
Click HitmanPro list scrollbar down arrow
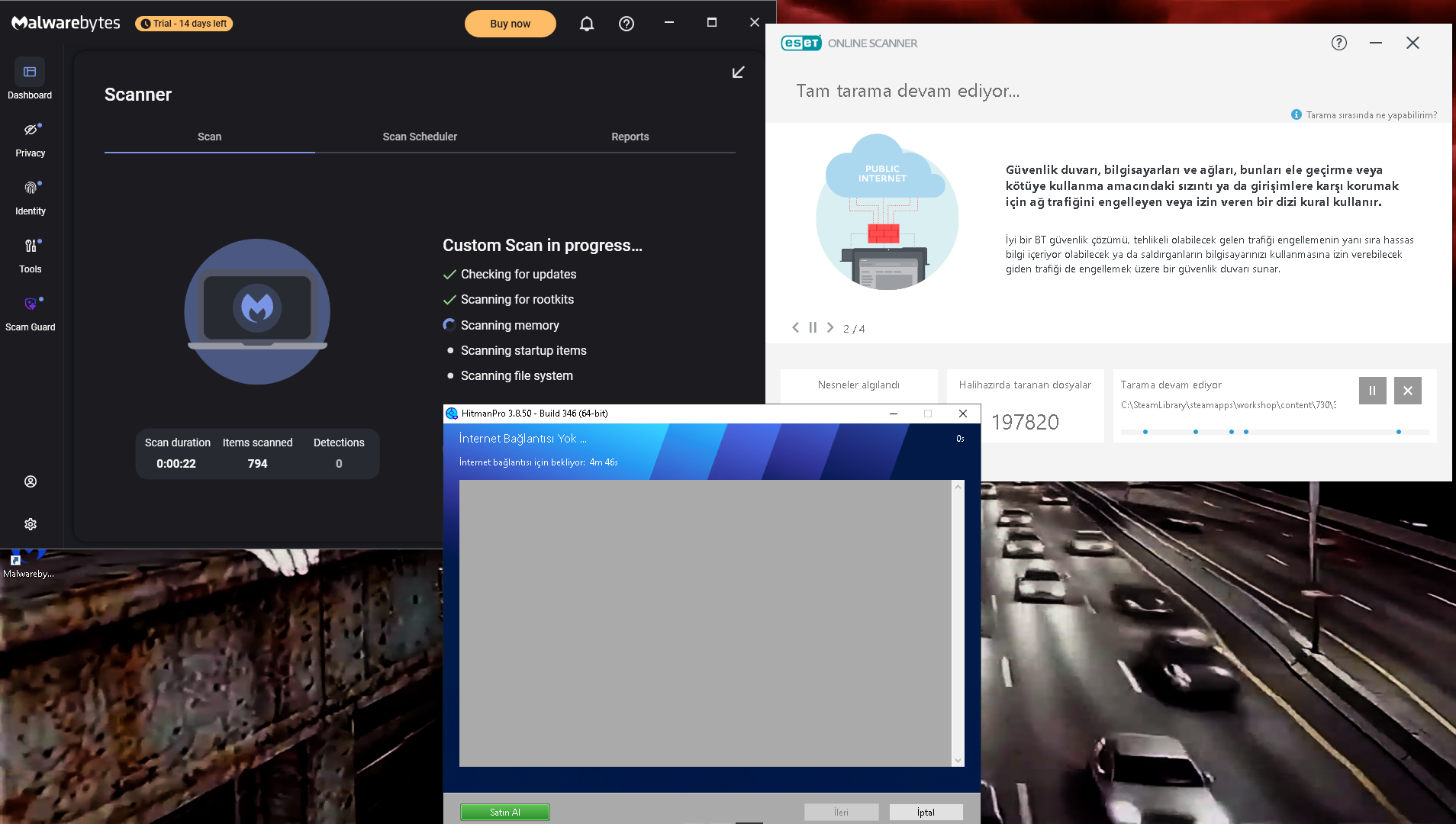(x=958, y=760)
